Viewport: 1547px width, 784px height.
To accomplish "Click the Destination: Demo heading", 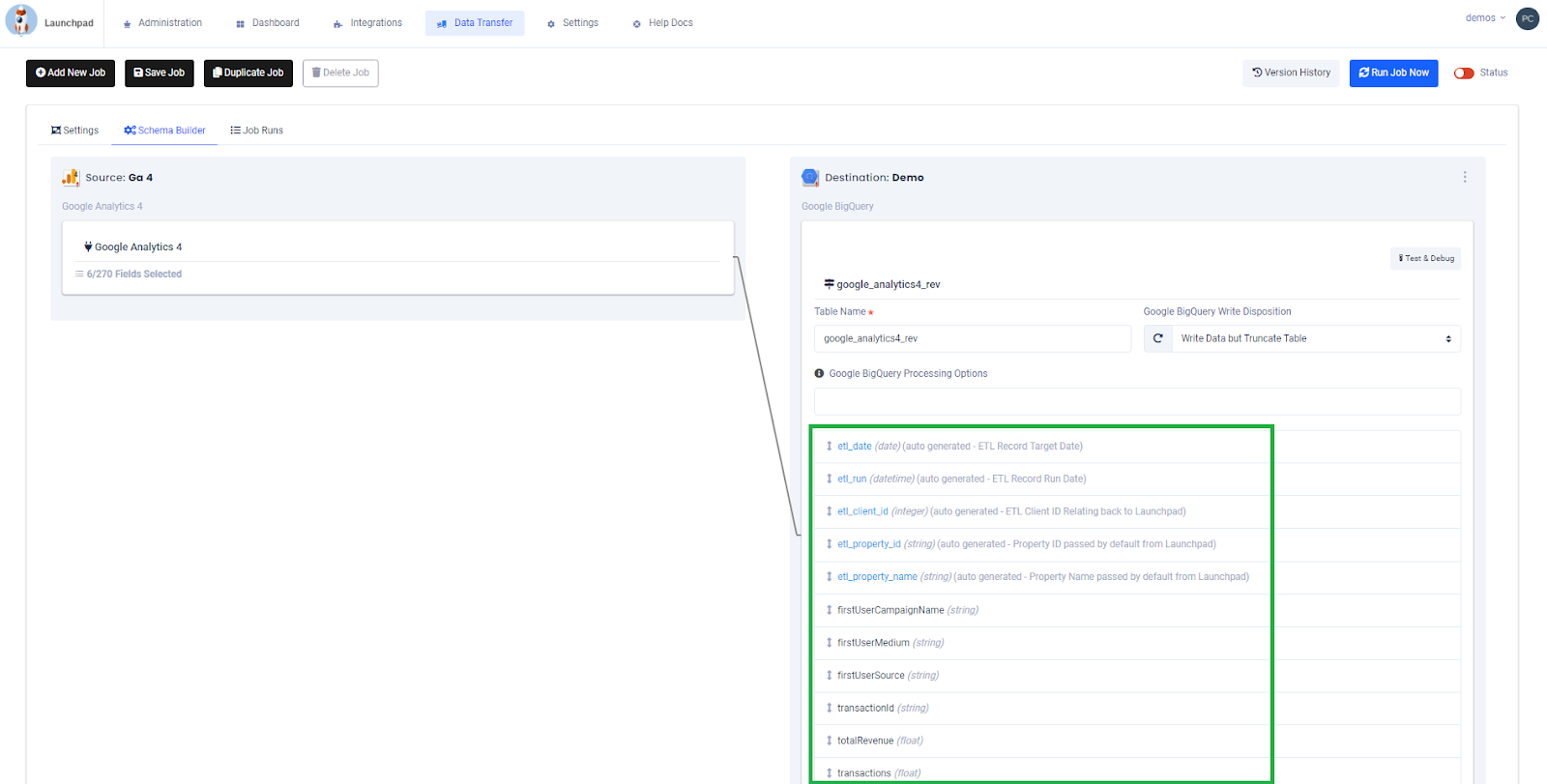I will coord(874,178).
